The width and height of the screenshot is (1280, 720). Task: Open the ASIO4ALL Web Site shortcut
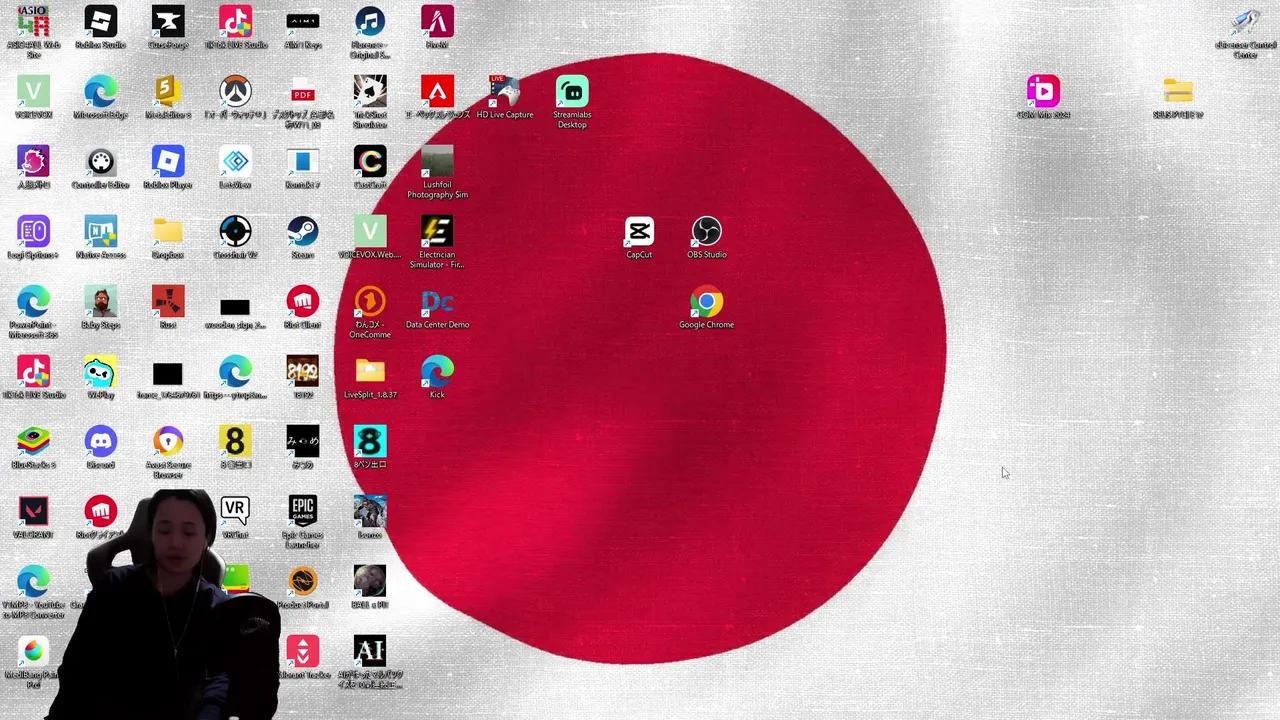tap(33, 24)
